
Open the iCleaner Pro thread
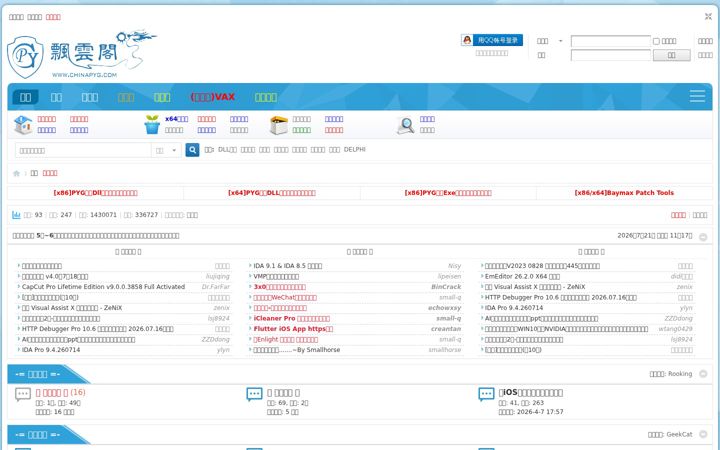pyautogui.click(x=292, y=318)
